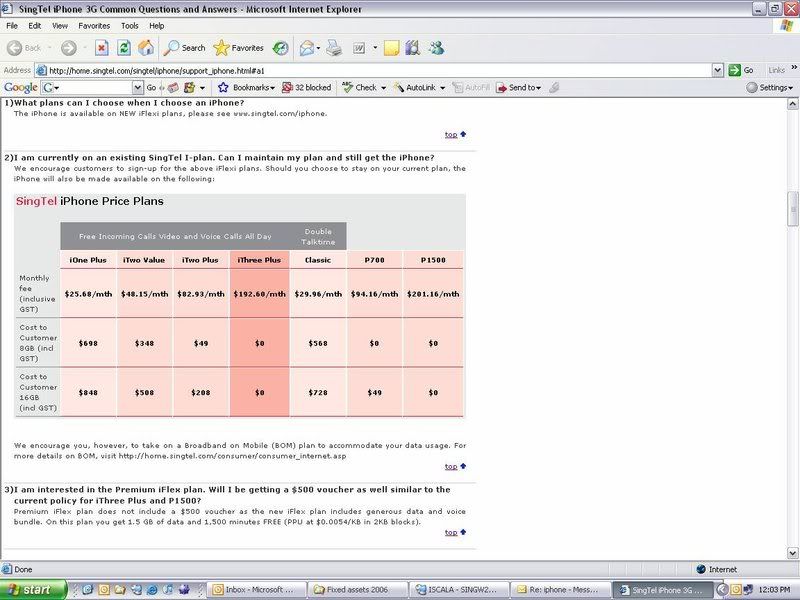Refresh the page with the Refresh icon

click(124, 47)
